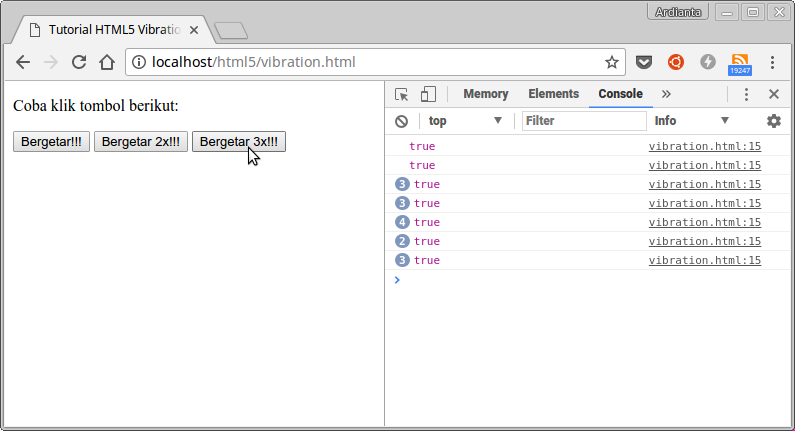Bookmark this page with star icon
The image size is (795, 431).
(611, 62)
